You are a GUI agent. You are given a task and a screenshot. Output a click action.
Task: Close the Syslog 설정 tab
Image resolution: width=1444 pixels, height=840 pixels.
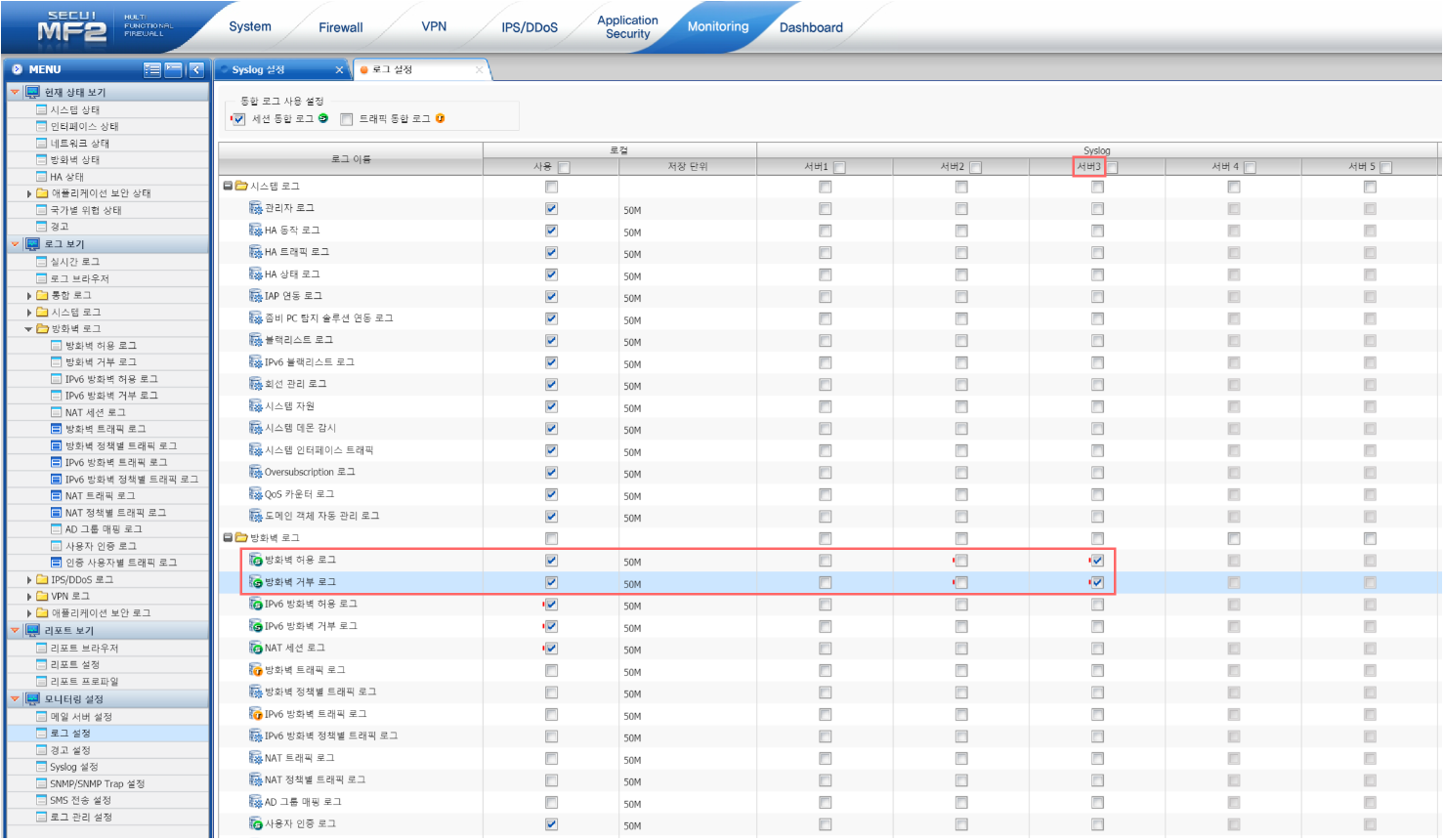click(340, 69)
